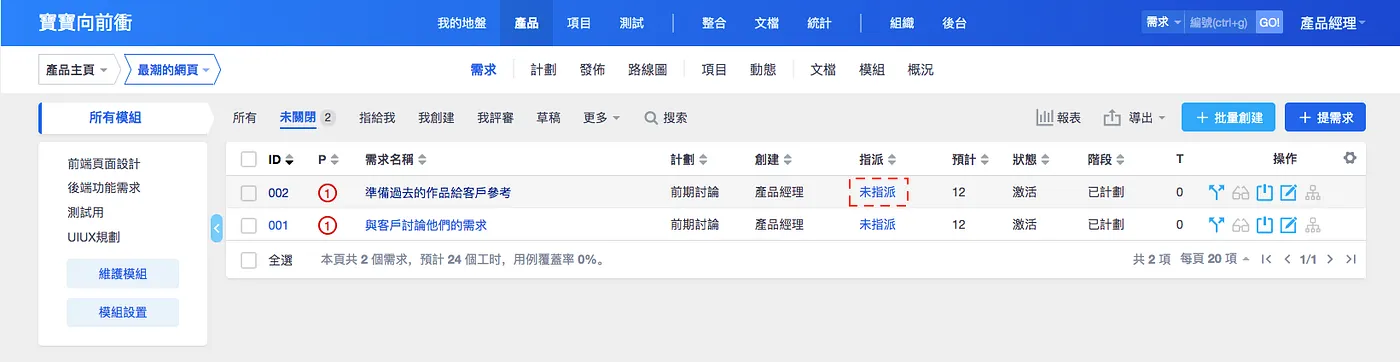The image size is (1400, 362).
Task: Jump to last page of results
Action: (1351, 259)
